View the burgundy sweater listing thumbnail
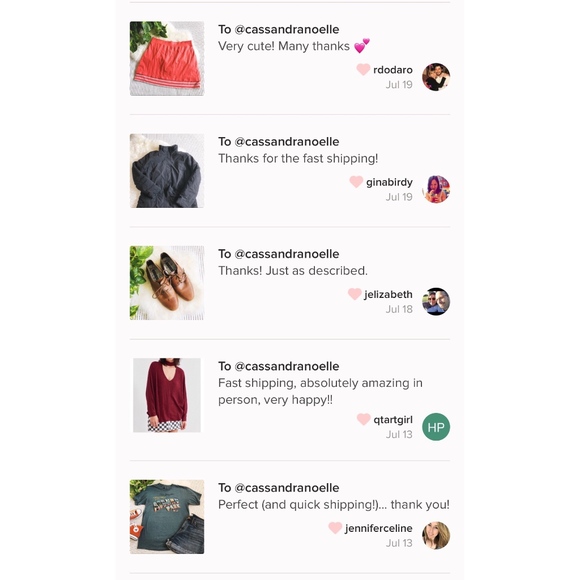The height and width of the screenshot is (580, 580). [x=167, y=395]
